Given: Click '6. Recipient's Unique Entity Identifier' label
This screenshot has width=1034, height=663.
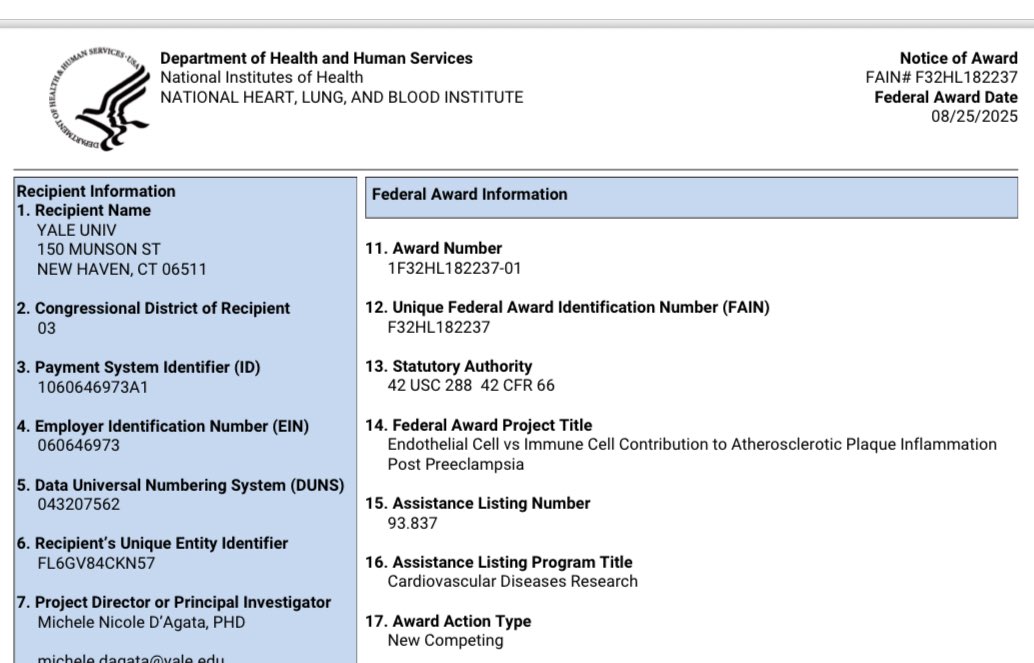Looking at the screenshot, I should coord(152,543).
